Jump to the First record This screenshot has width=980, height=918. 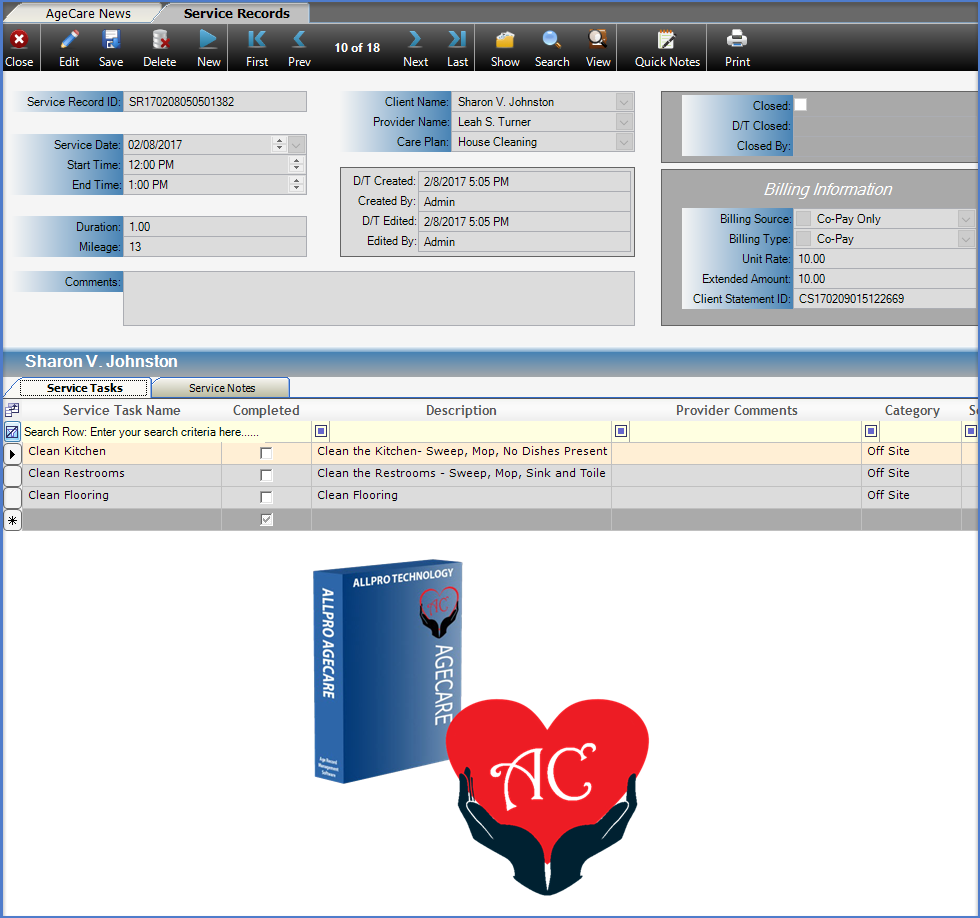[257, 41]
